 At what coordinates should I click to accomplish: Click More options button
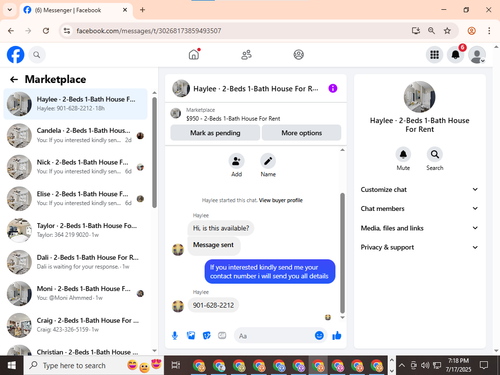[301, 133]
